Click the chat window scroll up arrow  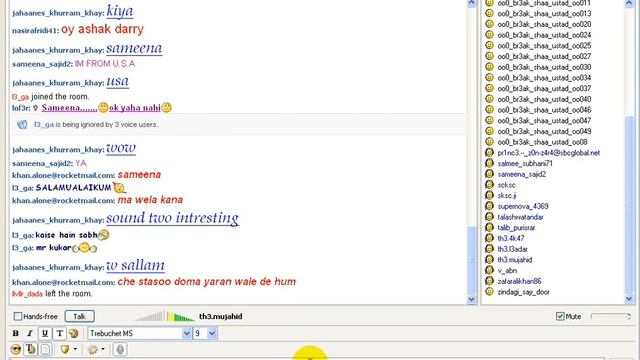click(x=472, y=3)
